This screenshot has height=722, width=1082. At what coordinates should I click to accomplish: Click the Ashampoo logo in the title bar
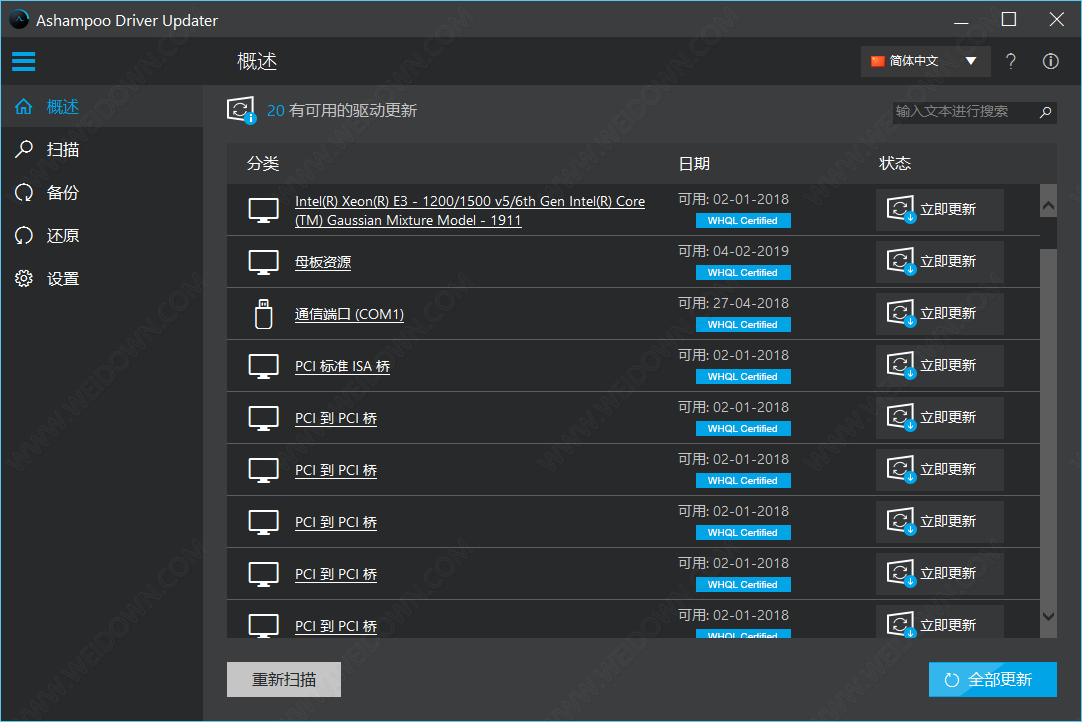click(19, 19)
